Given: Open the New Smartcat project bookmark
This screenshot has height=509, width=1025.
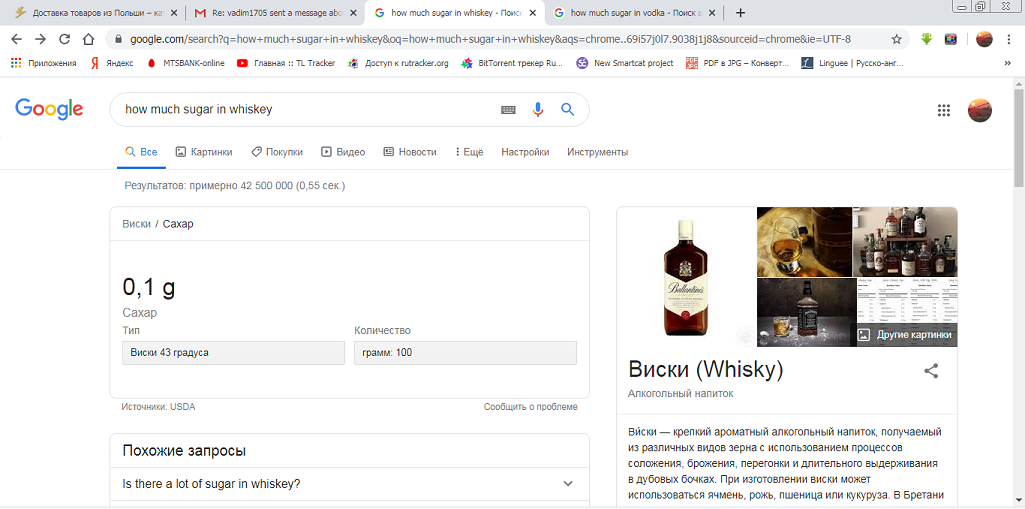Looking at the screenshot, I should 625,63.
